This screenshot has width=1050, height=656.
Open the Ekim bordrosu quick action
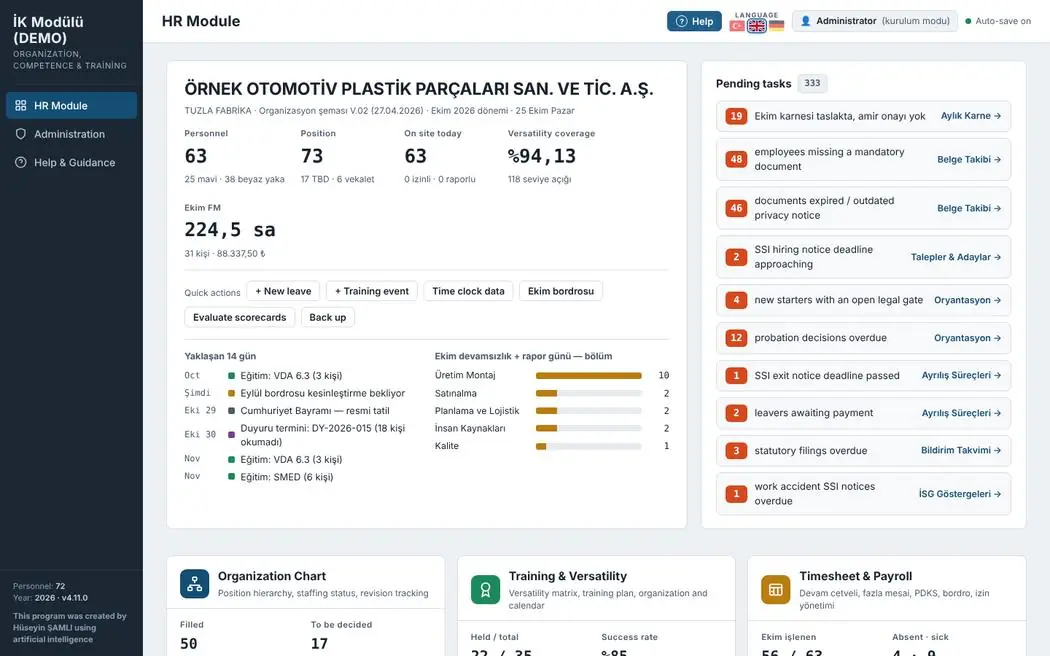560,291
